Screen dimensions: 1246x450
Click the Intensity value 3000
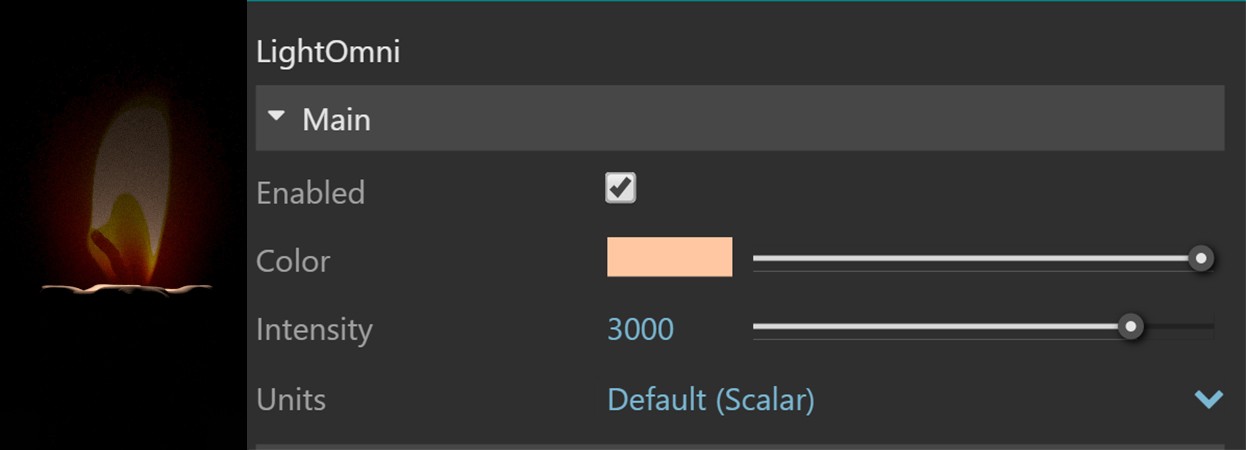pos(640,329)
